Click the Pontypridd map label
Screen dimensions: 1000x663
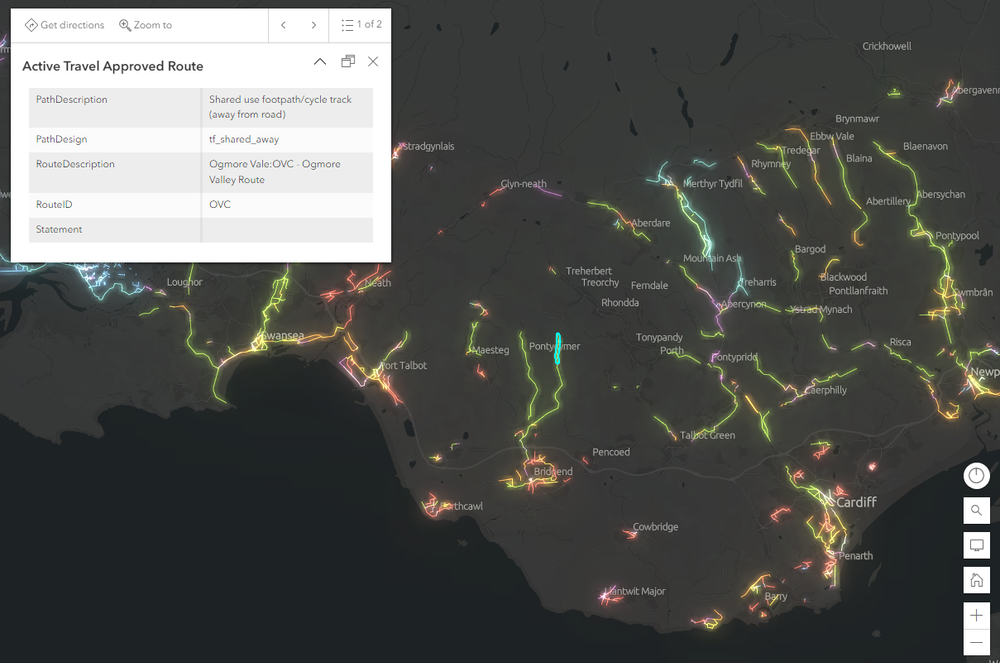pyautogui.click(x=734, y=357)
